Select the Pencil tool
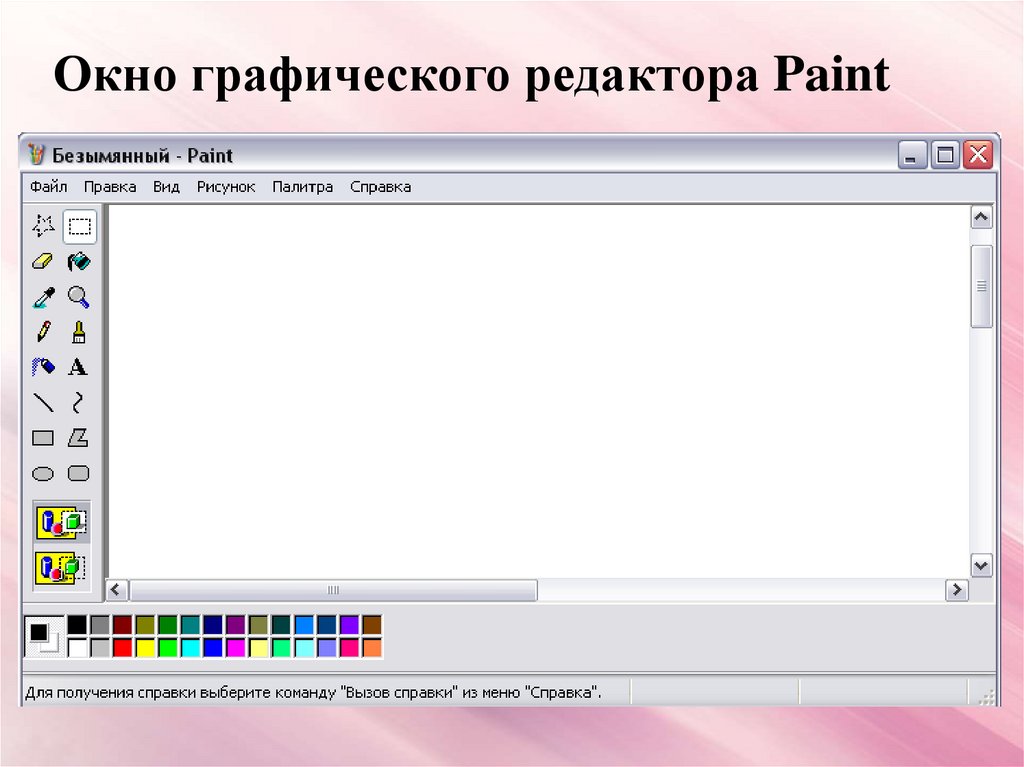The height and width of the screenshot is (767, 1024). pos(43,332)
